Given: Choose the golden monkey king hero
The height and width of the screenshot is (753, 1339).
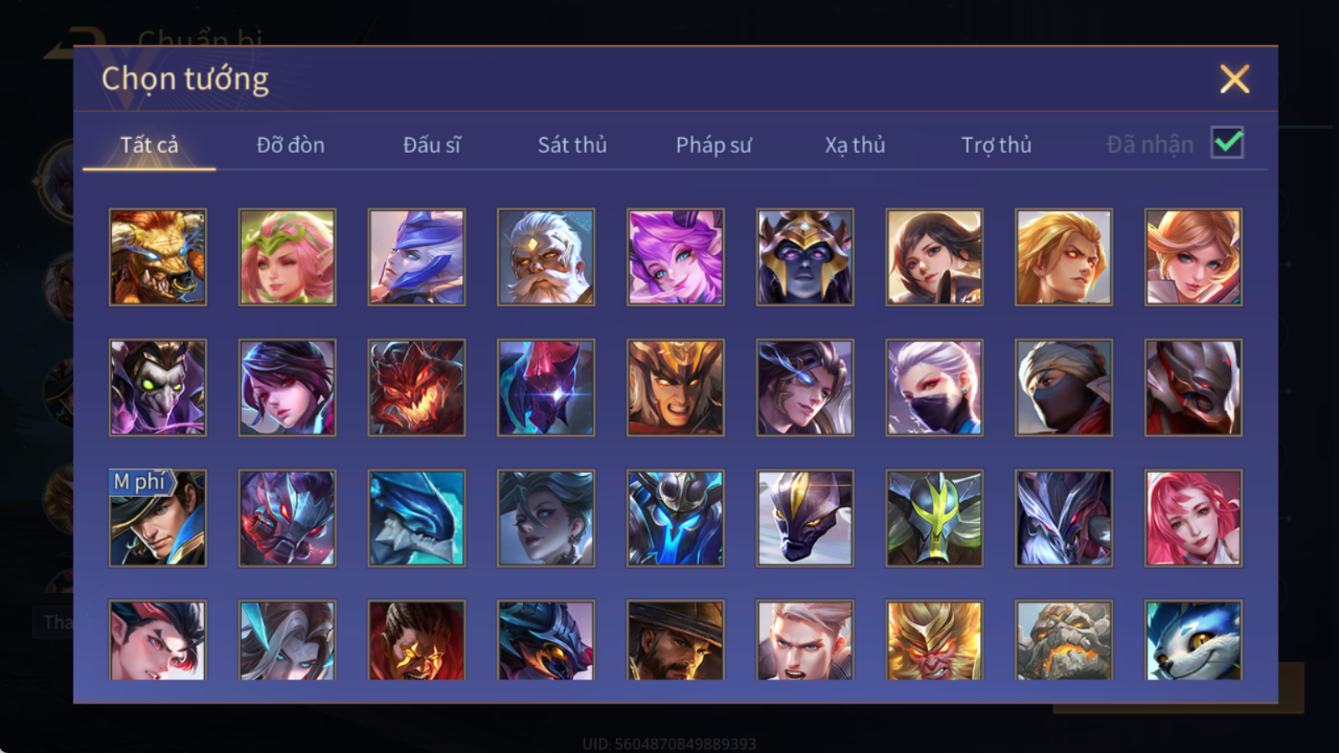Looking at the screenshot, I should [x=935, y=640].
